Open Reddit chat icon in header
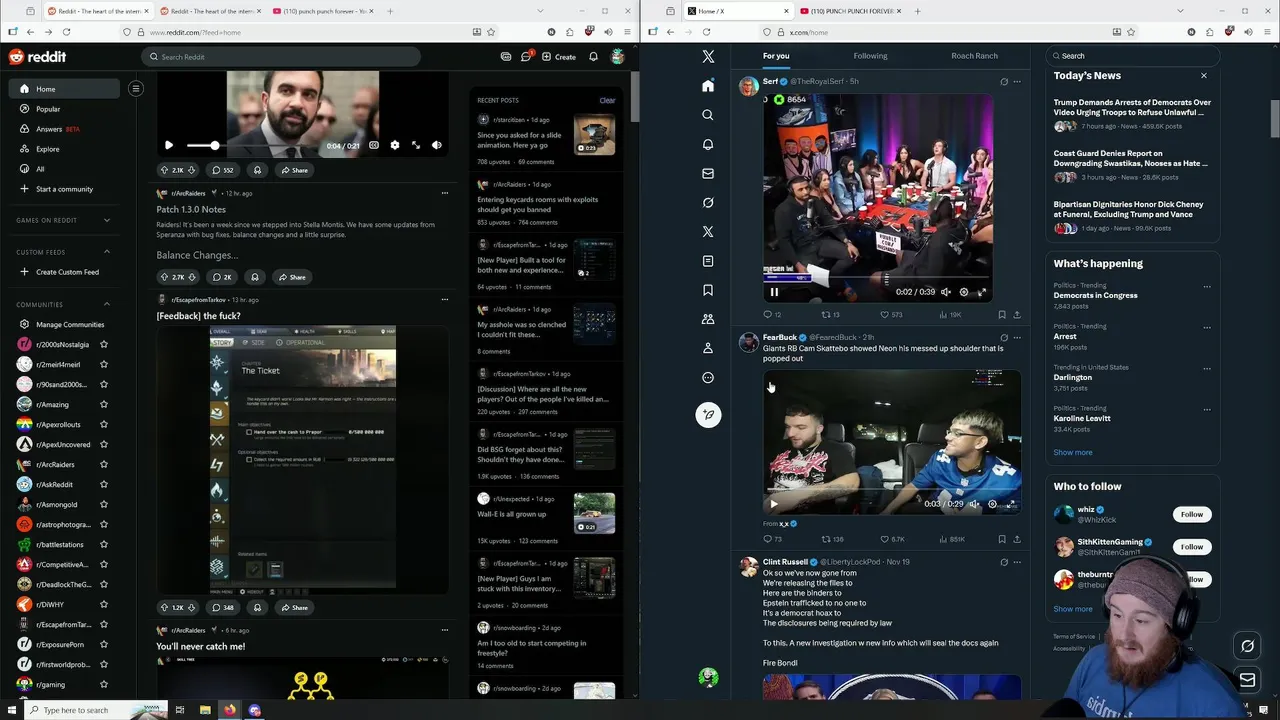Screen dimensions: 1280x720 tap(526, 57)
